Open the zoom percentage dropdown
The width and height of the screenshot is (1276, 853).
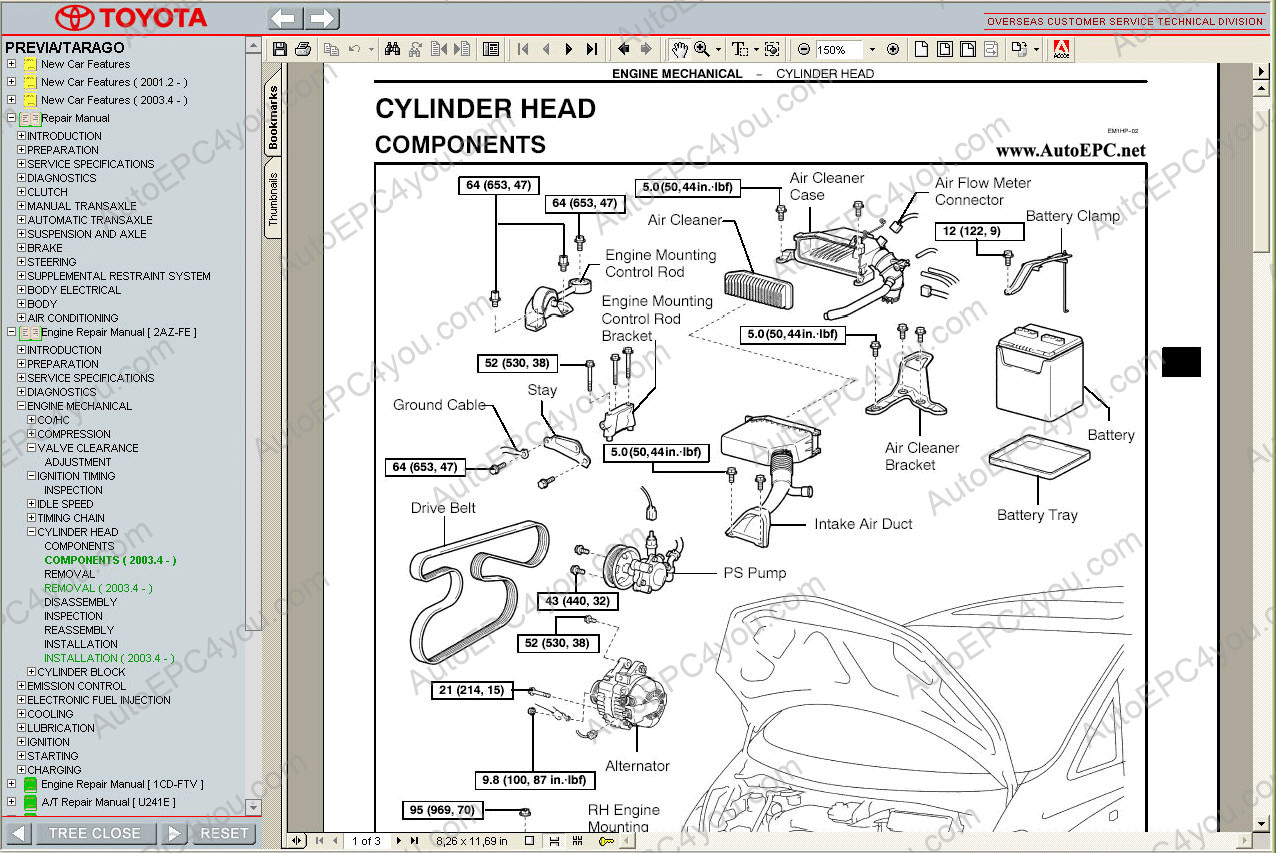871,49
